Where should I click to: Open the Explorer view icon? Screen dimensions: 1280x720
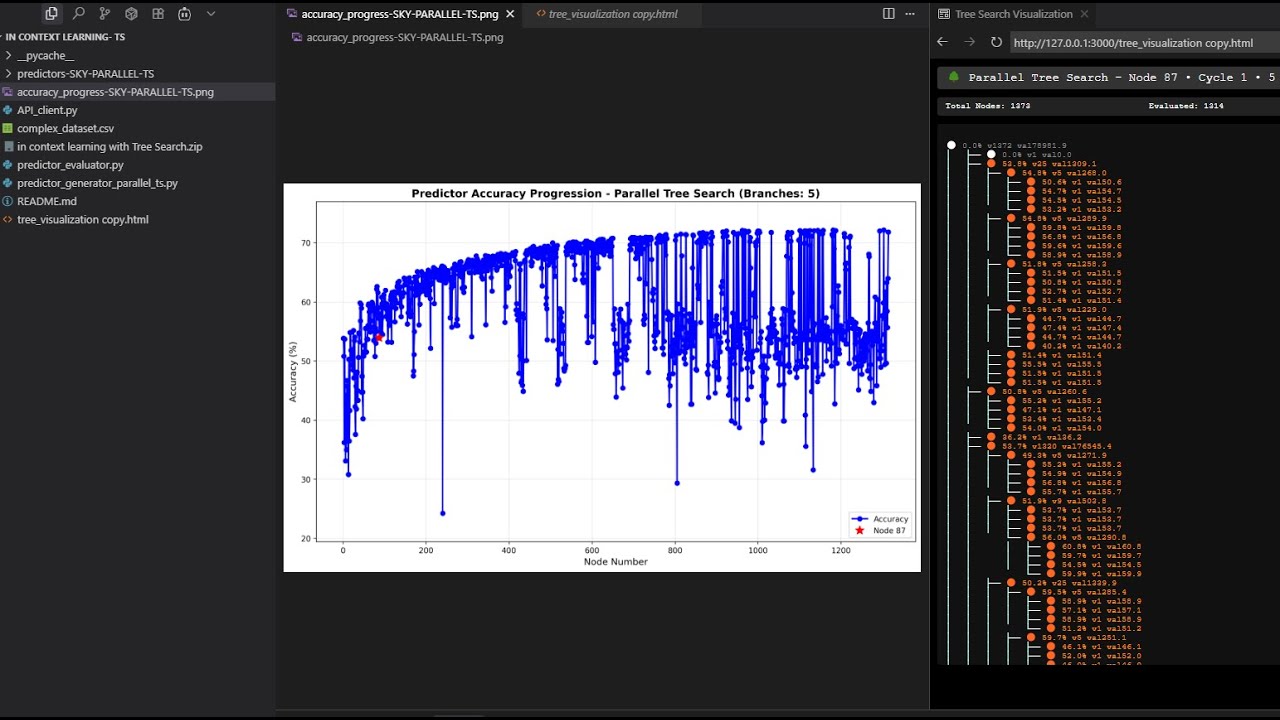point(52,14)
